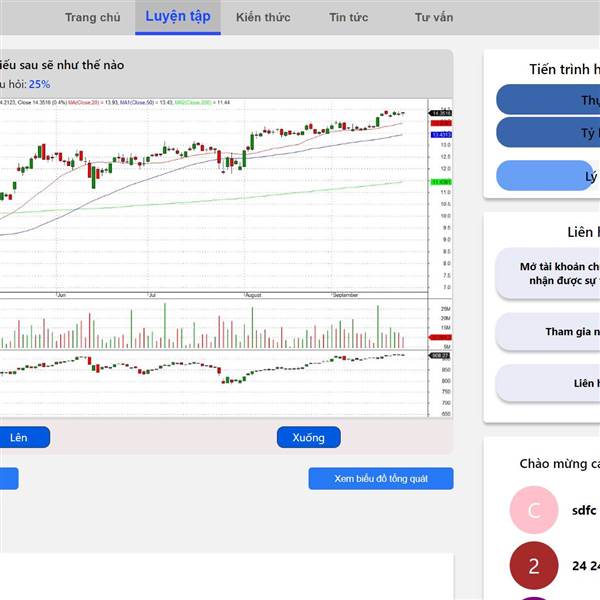Click Xem biểu đồ tổng quát button
This screenshot has width=600, height=600.
click(381, 478)
